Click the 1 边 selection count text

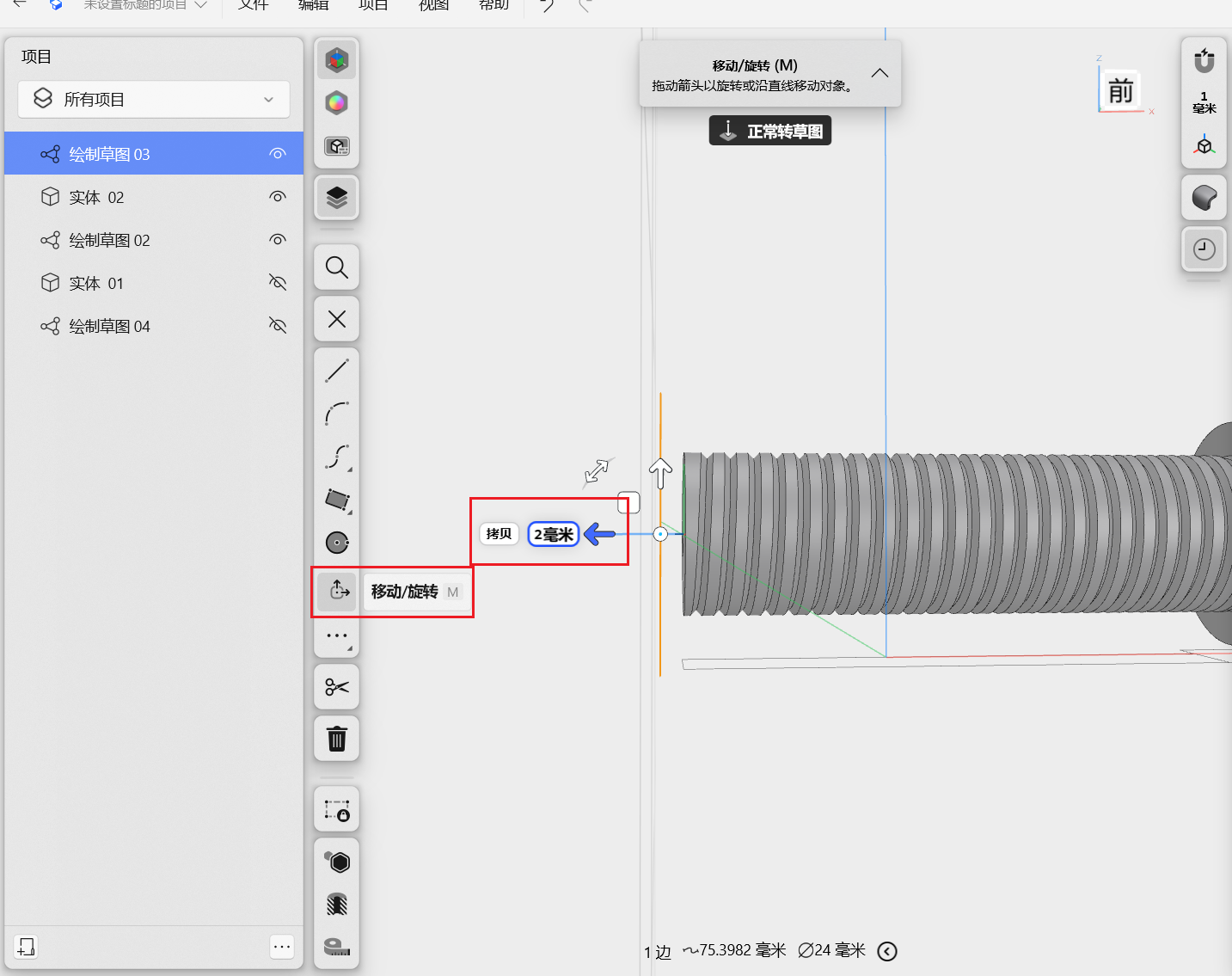point(657,952)
